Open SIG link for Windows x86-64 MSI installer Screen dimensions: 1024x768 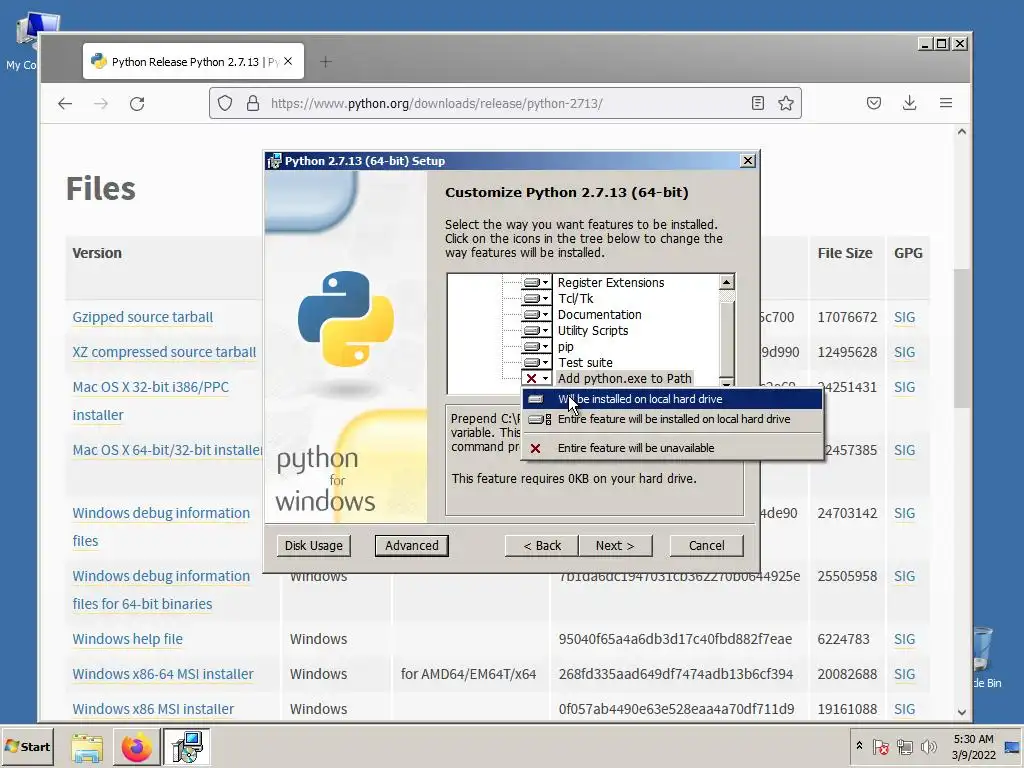(x=904, y=674)
